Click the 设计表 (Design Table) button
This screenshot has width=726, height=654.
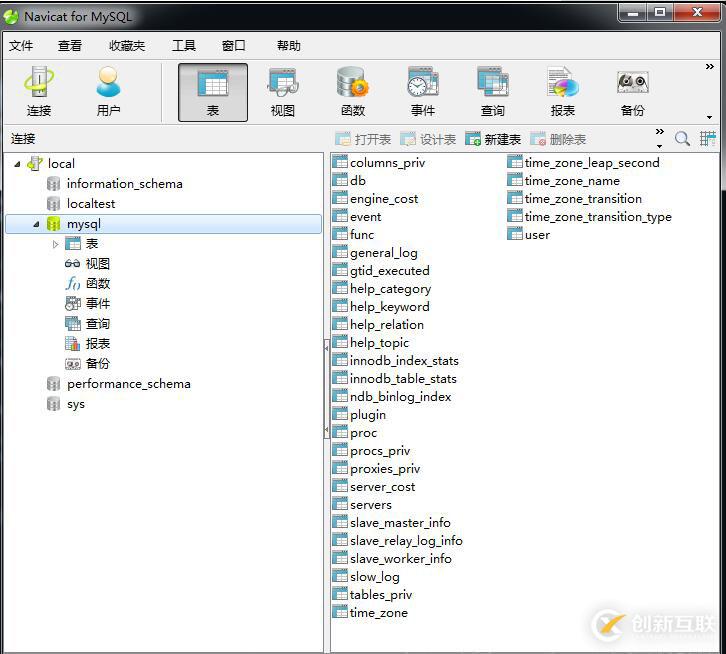click(x=428, y=139)
